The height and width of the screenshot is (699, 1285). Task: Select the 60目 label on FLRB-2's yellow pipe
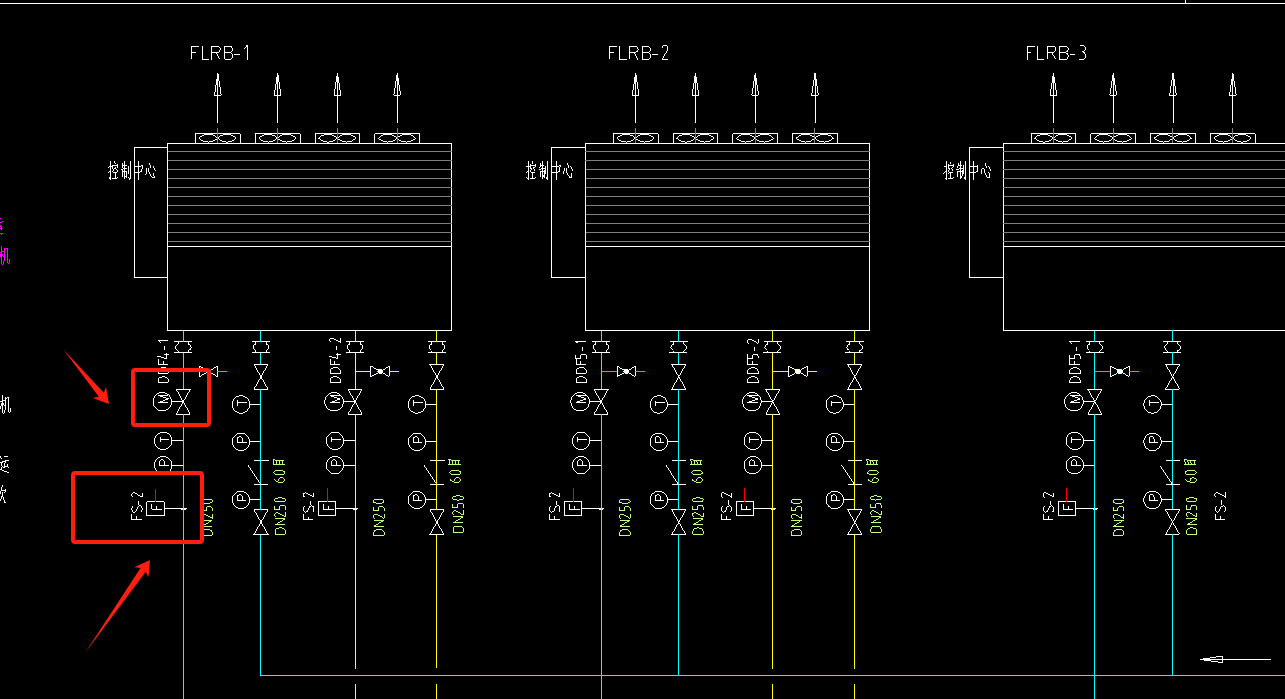click(x=875, y=471)
